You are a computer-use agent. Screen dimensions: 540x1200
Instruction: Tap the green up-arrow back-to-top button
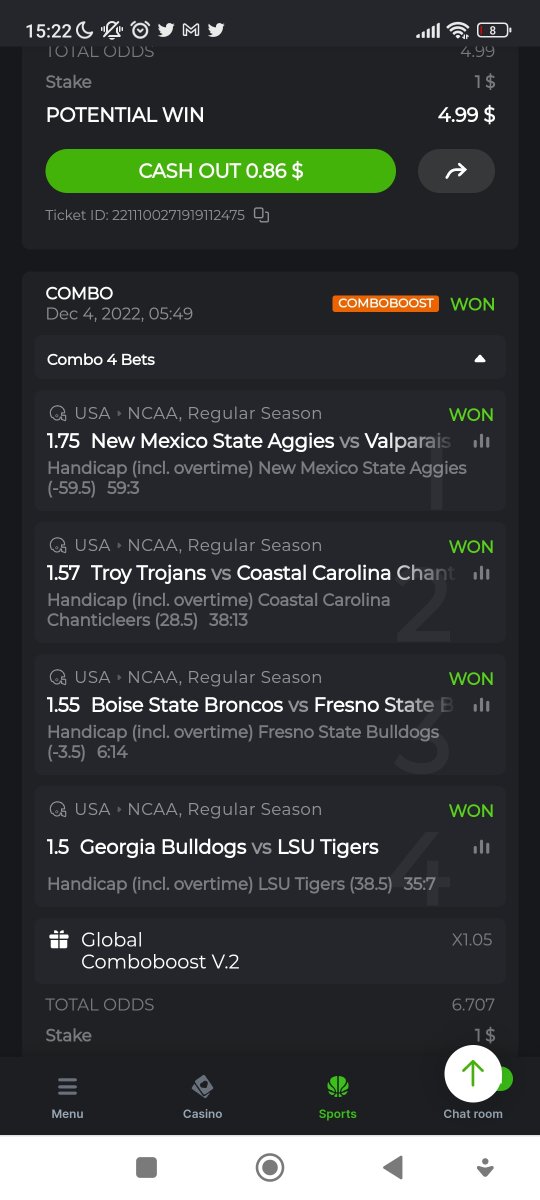tap(473, 1073)
